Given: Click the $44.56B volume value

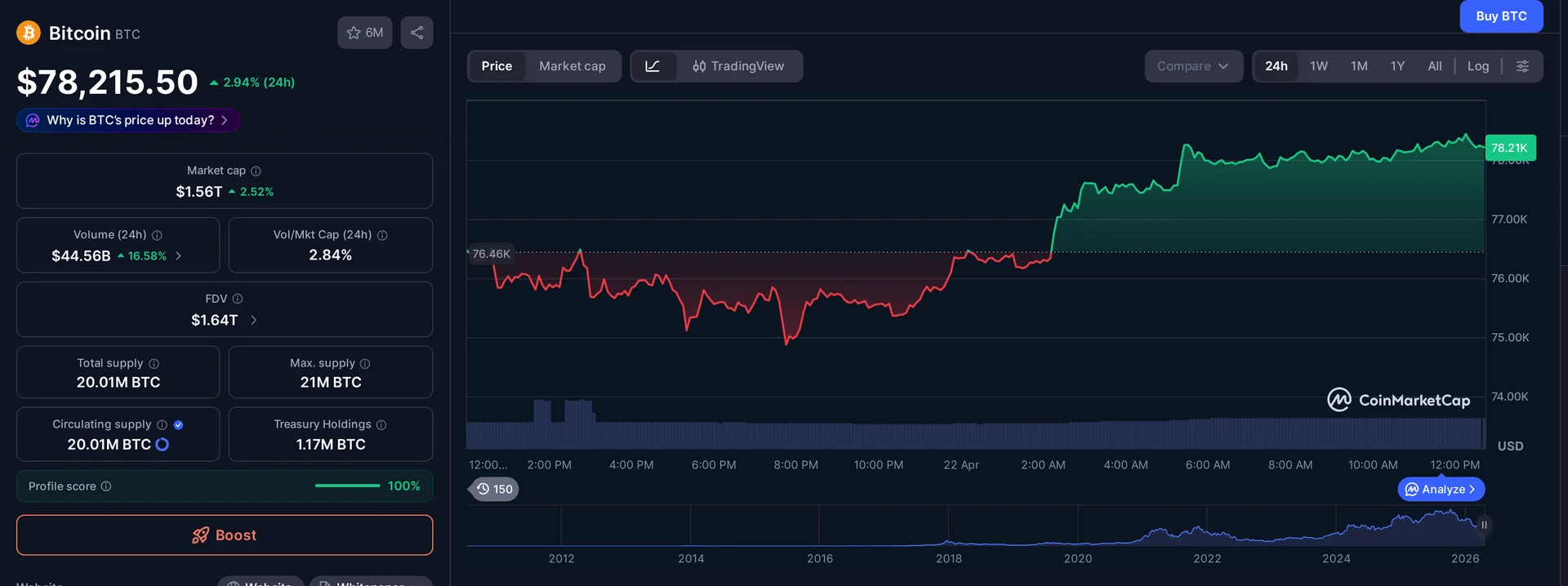Looking at the screenshot, I should pos(81,255).
